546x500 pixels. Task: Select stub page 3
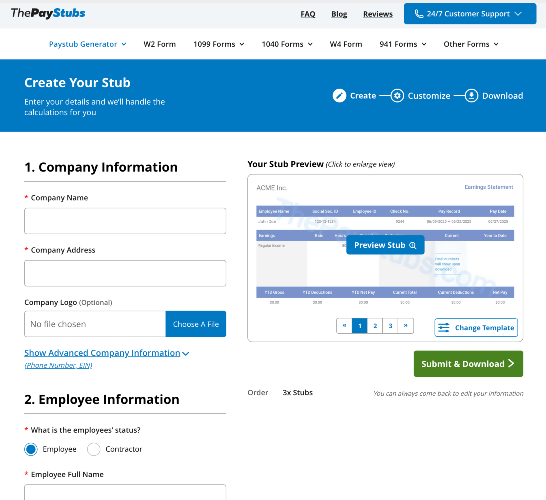[390, 326]
